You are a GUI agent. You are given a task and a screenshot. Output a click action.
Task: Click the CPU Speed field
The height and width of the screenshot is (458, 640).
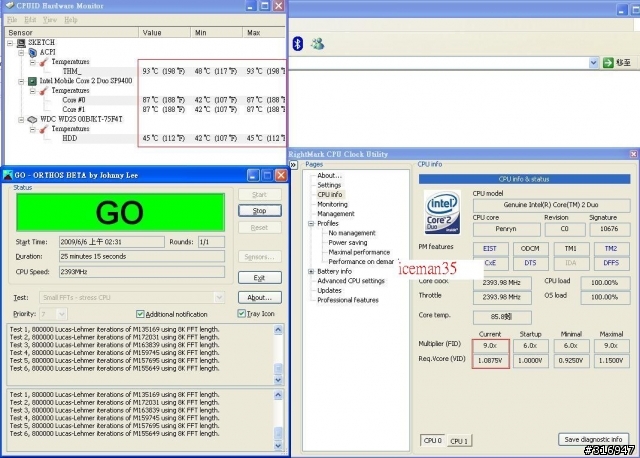142,272
